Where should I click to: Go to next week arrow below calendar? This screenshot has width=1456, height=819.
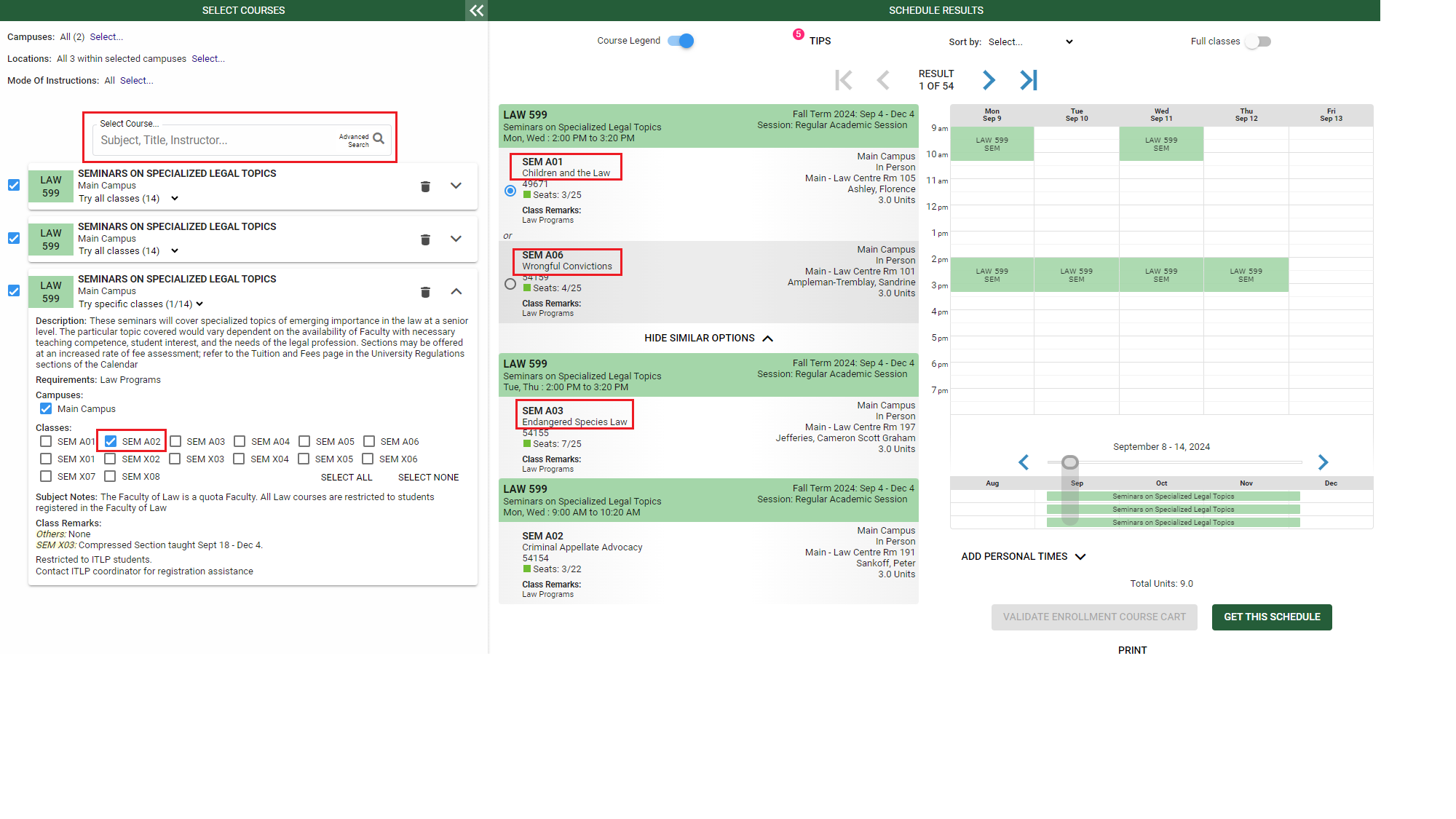coord(1323,462)
